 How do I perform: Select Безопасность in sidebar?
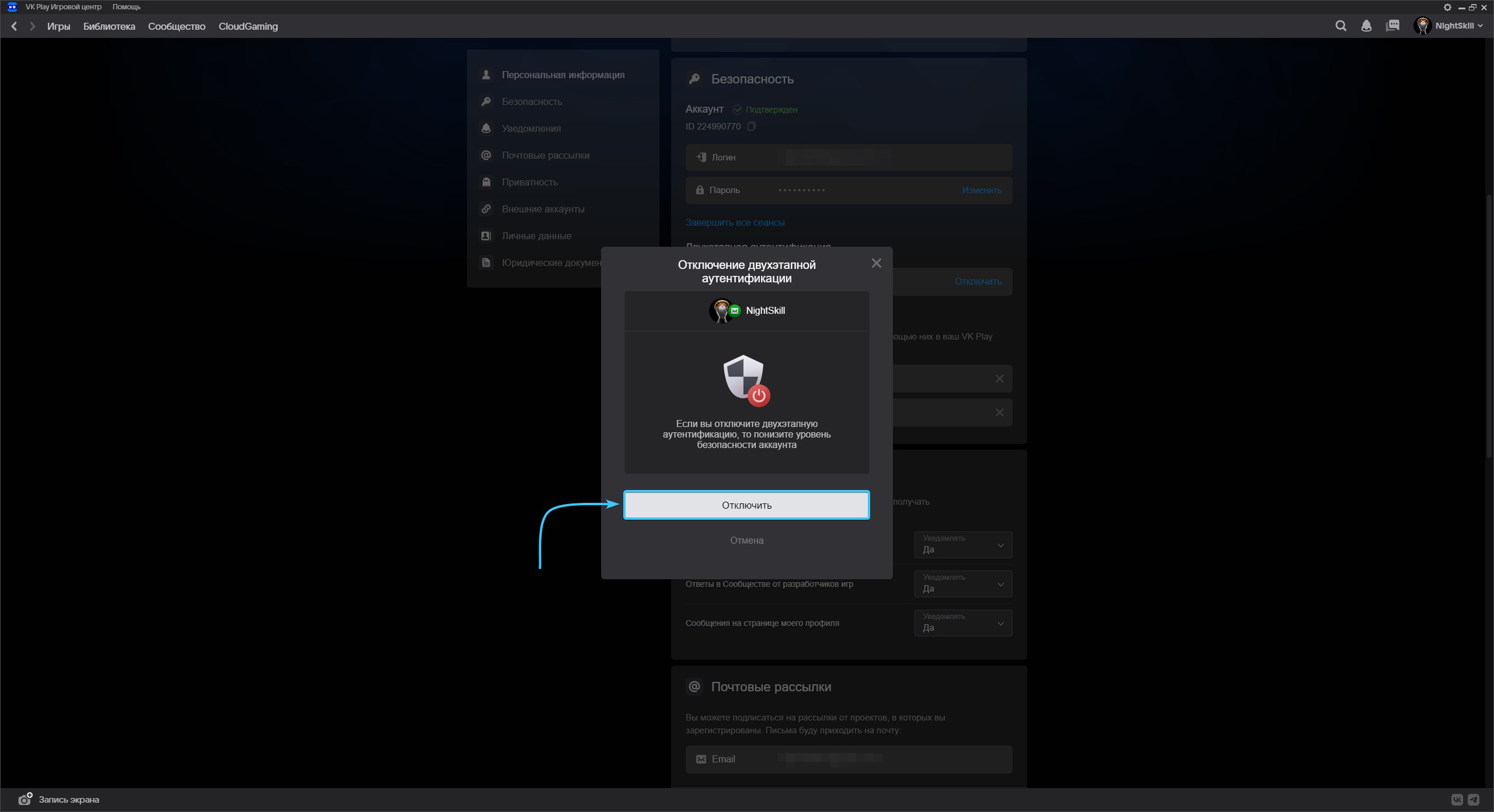coord(532,101)
